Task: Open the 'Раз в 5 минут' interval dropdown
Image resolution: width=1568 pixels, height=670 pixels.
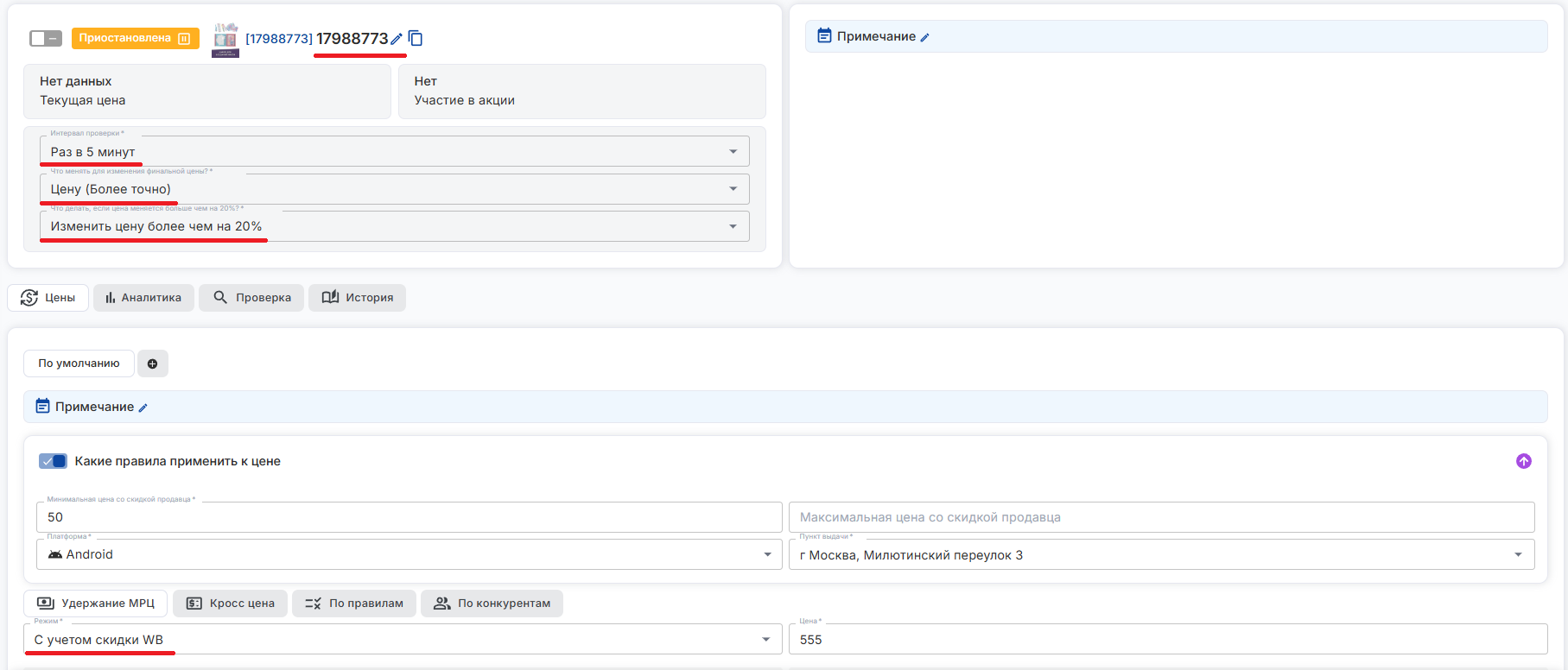Action: point(394,152)
